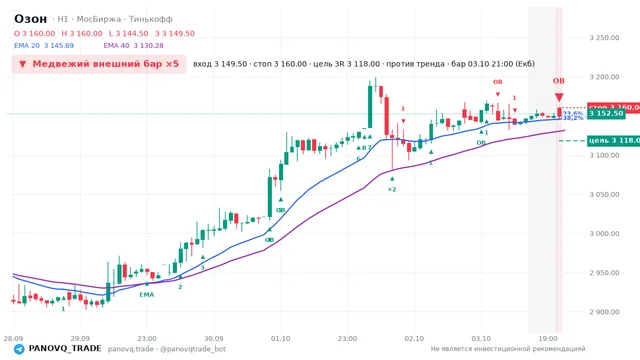Click the 3 200.00 price axis label
Screen dimensions: 640x360
[x=604, y=77]
